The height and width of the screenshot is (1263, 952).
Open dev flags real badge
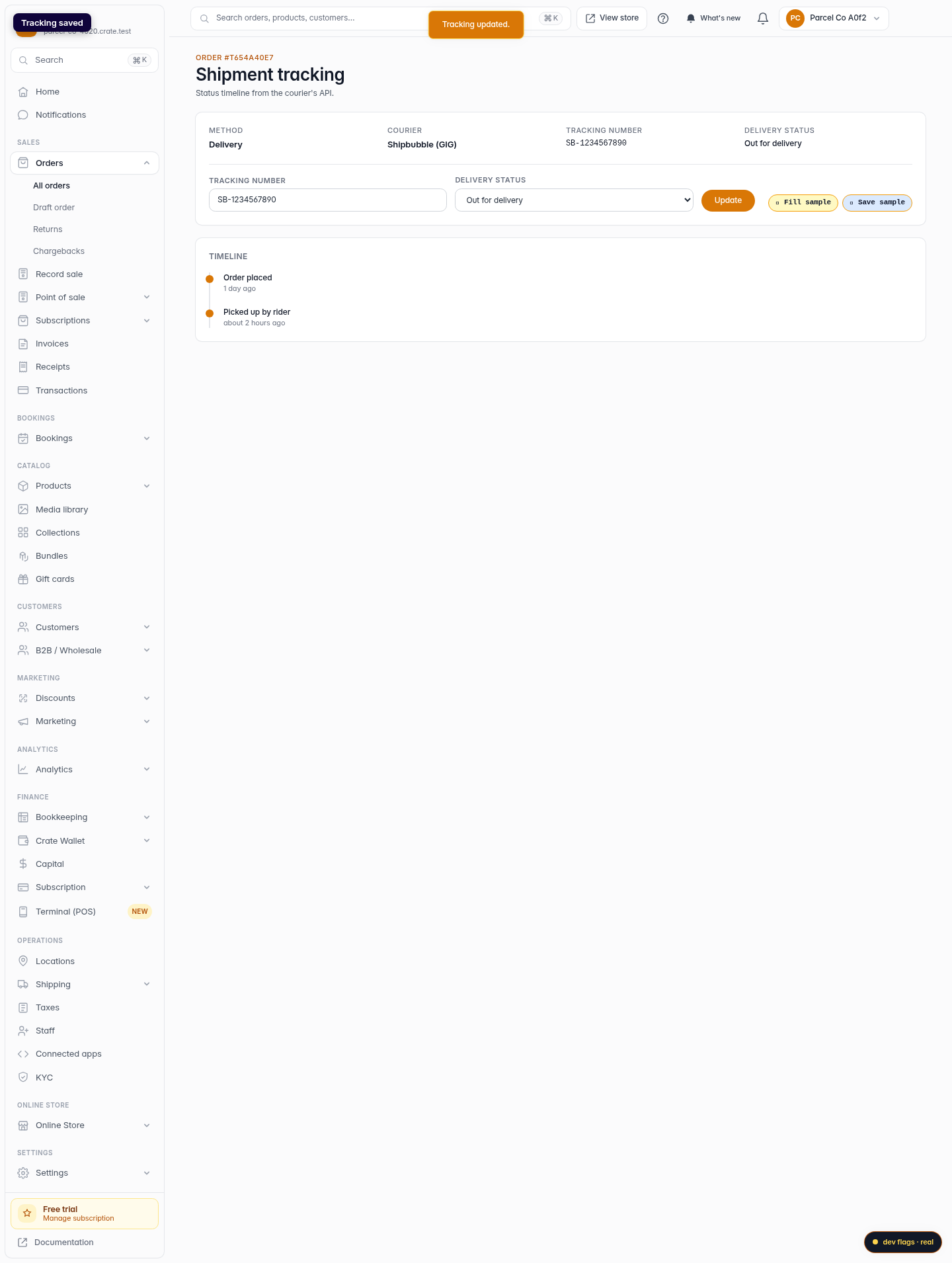point(903,1242)
